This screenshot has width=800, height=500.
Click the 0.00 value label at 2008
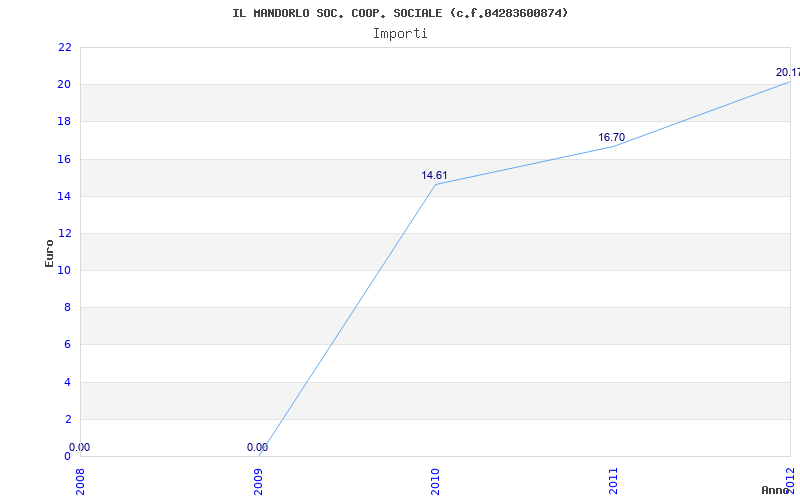[80, 447]
